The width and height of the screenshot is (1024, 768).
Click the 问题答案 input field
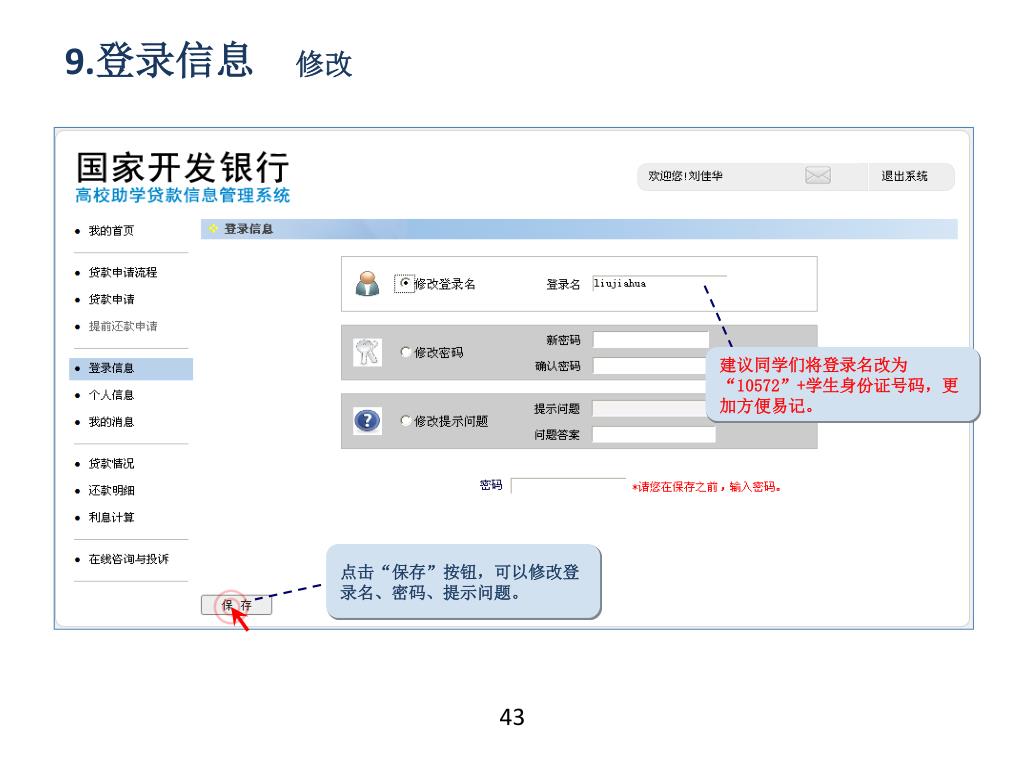(654, 435)
